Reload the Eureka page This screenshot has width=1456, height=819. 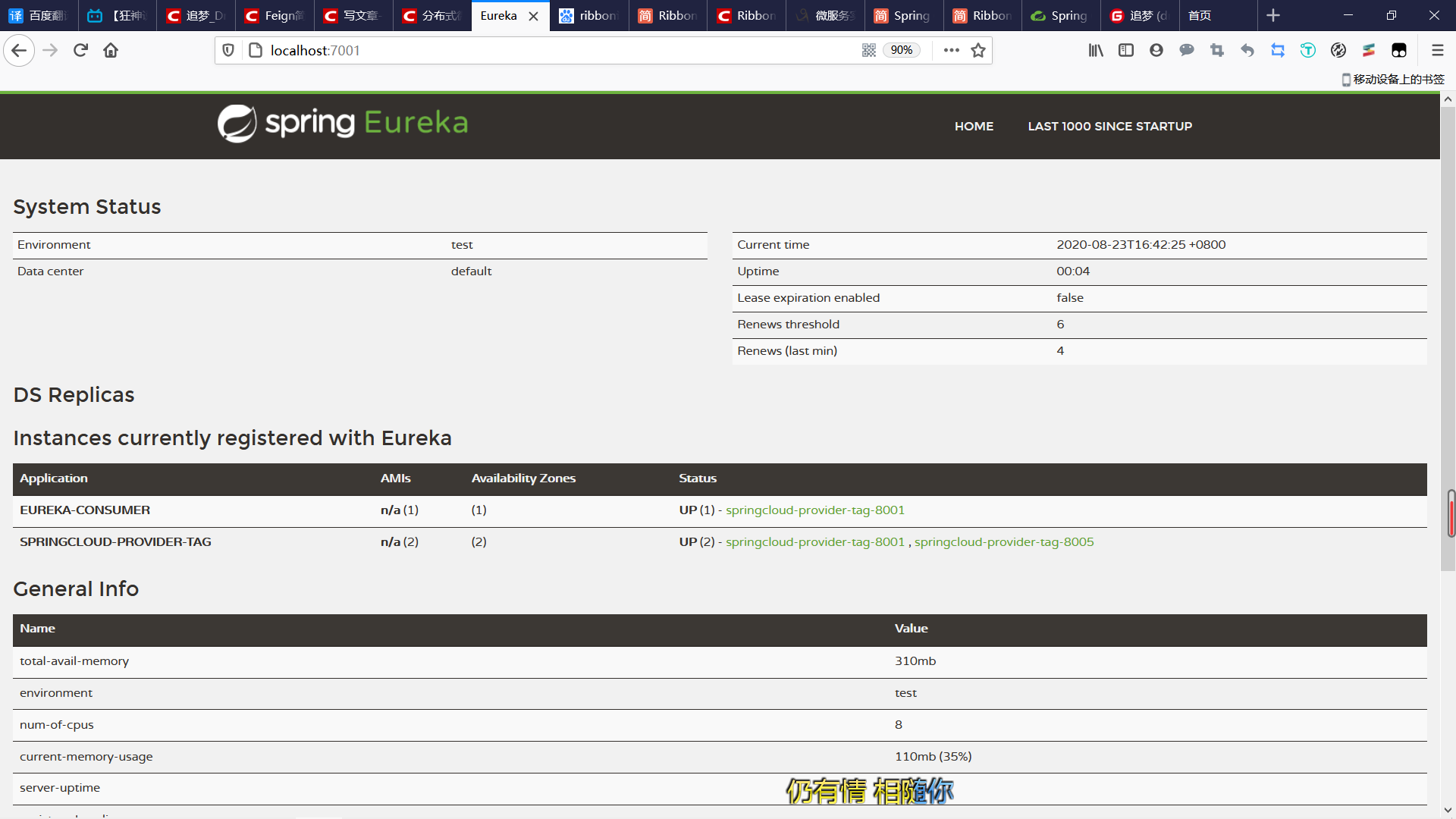80,50
